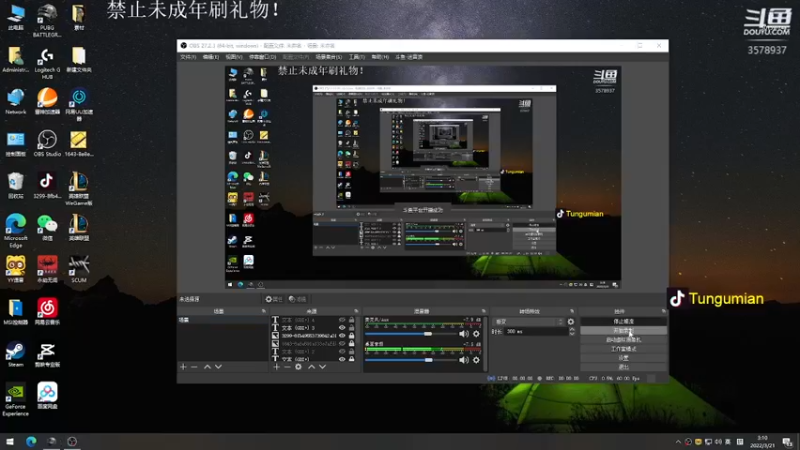Toggle lock on text source 3
Viewport: 800px width, 450px height.
[x=352, y=328]
